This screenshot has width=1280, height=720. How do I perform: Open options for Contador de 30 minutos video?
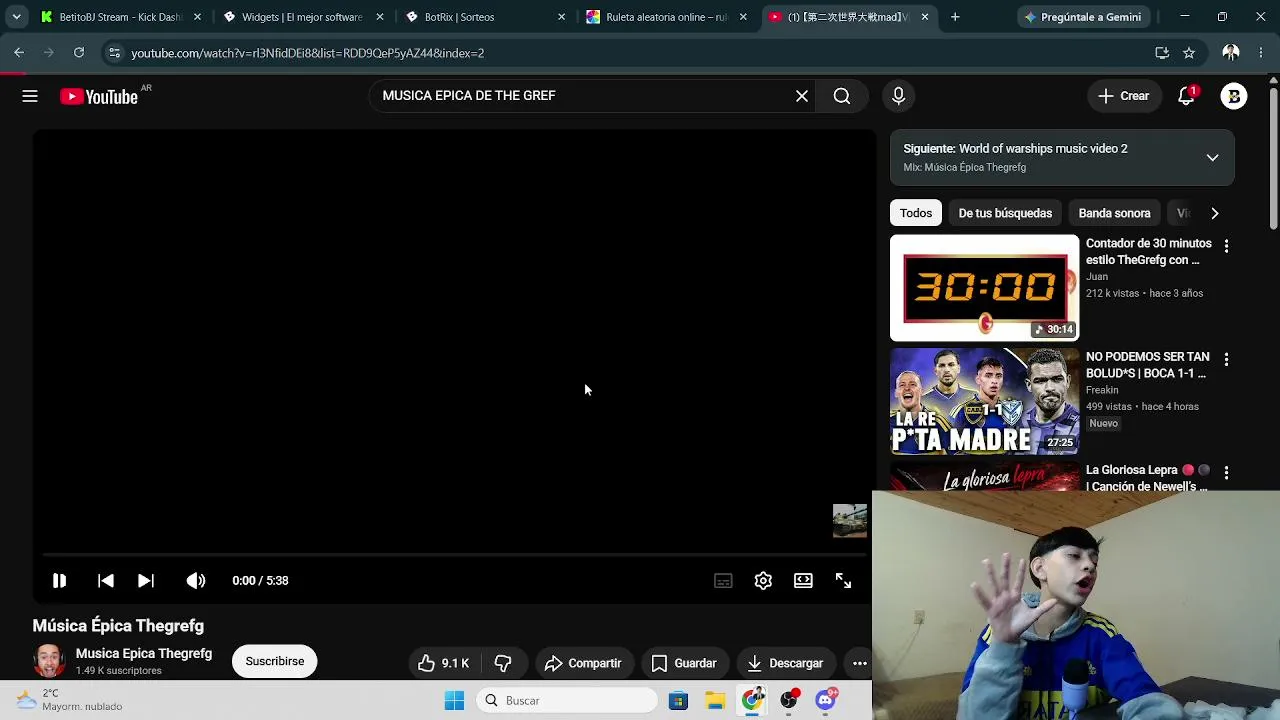(x=1226, y=245)
